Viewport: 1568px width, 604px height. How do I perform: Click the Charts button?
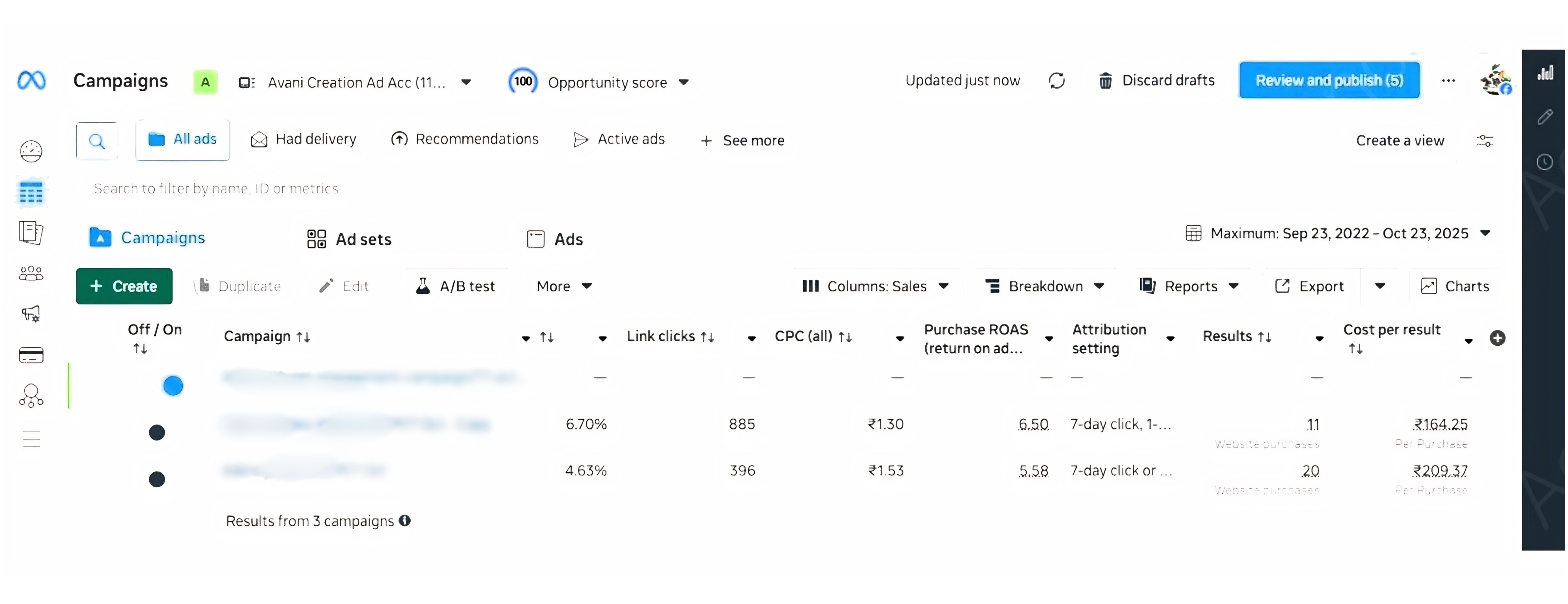tap(1455, 286)
